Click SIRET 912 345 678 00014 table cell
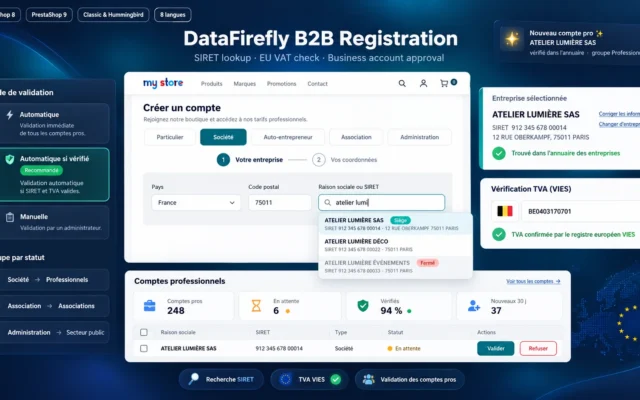This screenshot has width=640, height=400. pyautogui.click(x=279, y=349)
